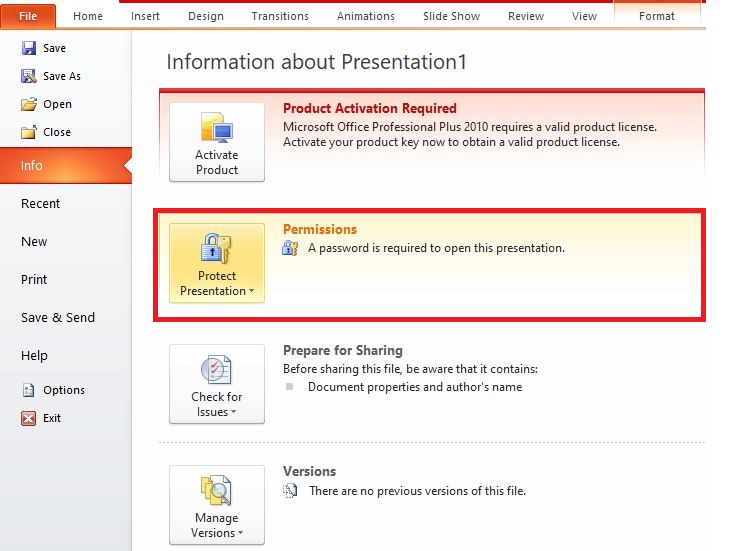Click the Permissions heading
Viewport: 740px width, 551px height.
tap(320, 229)
